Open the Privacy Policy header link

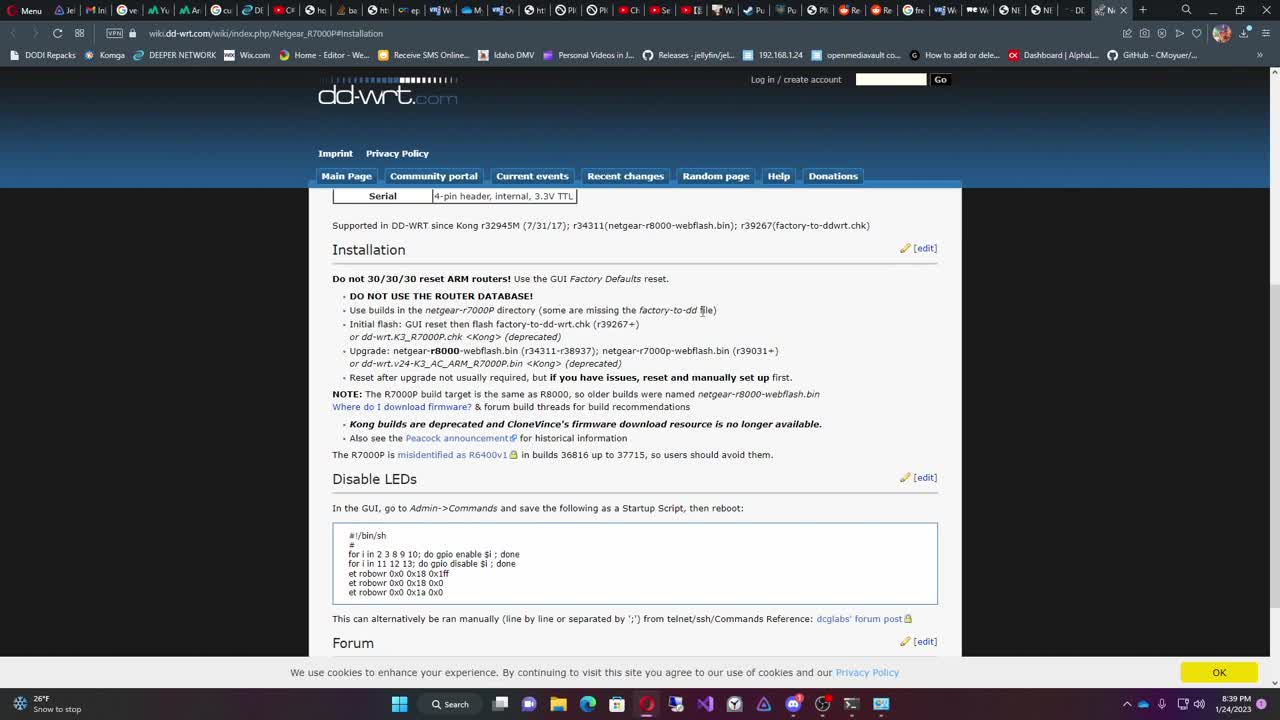pyautogui.click(x=397, y=153)
